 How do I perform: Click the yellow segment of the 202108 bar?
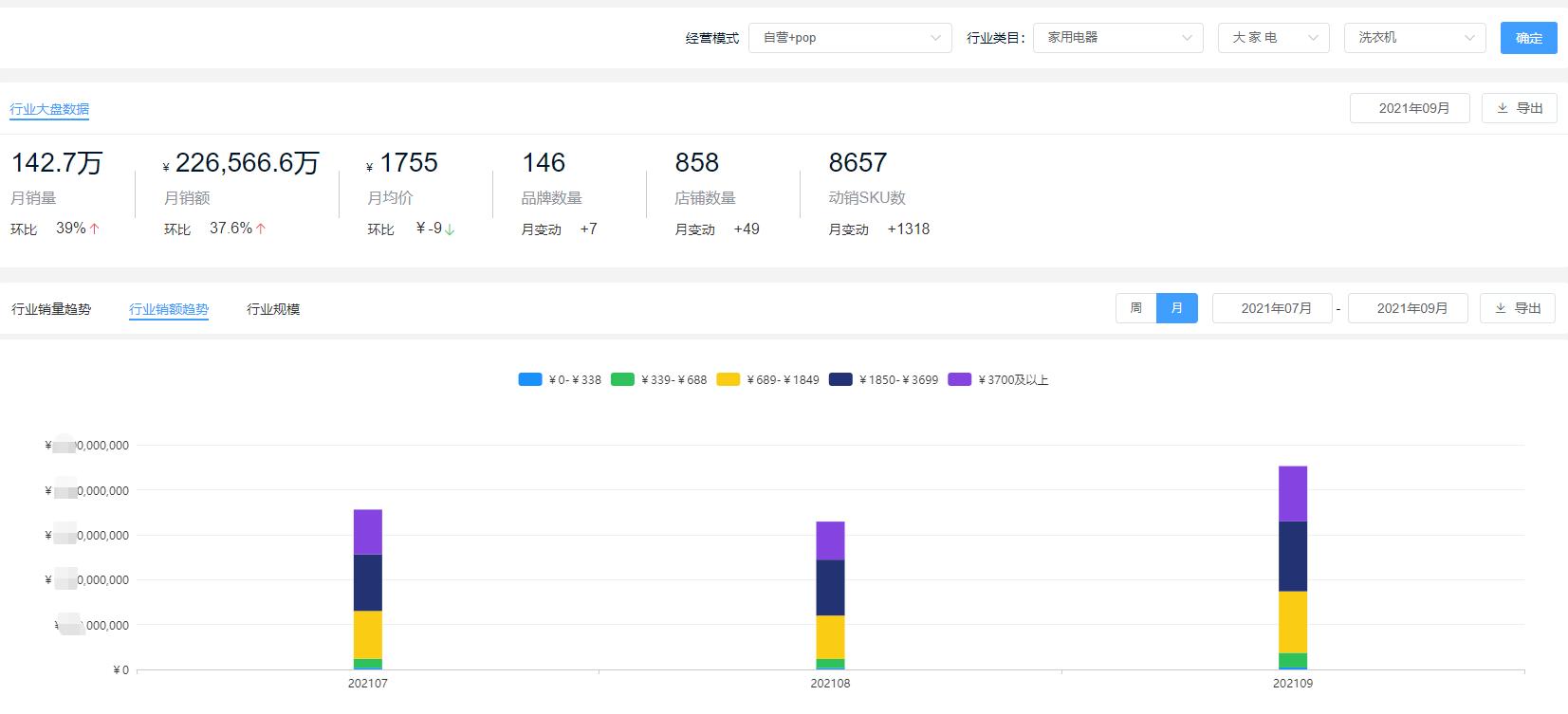tap(830, 637)
